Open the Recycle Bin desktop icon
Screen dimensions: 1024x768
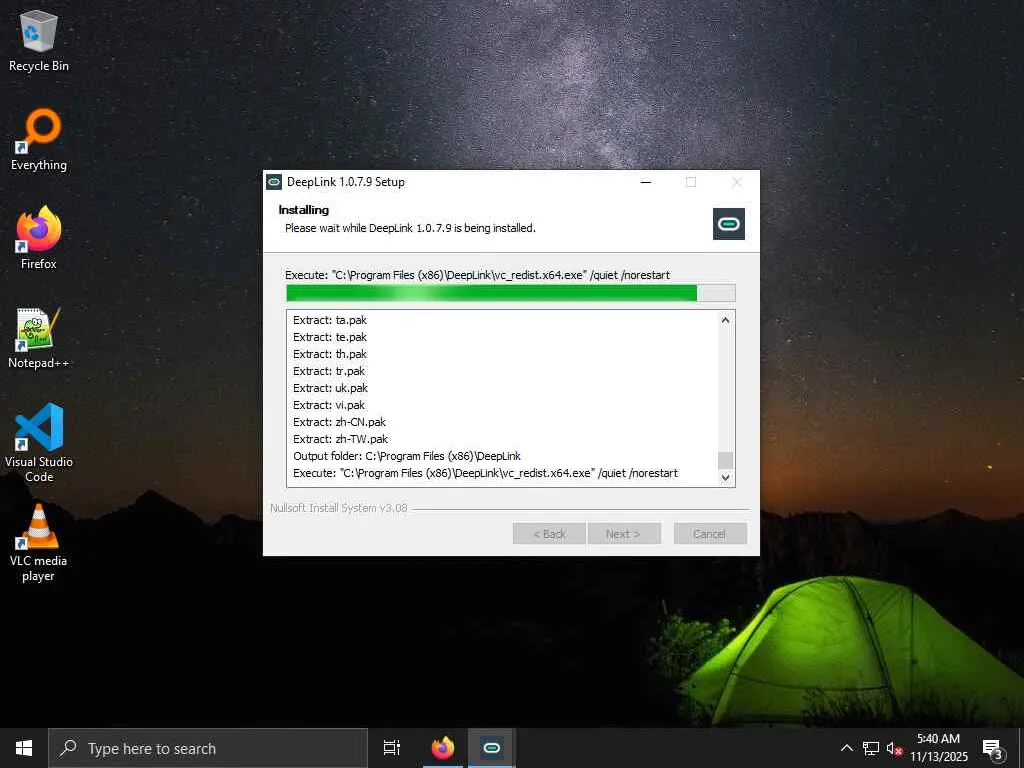pyautogui.click(x=39, y=40)
